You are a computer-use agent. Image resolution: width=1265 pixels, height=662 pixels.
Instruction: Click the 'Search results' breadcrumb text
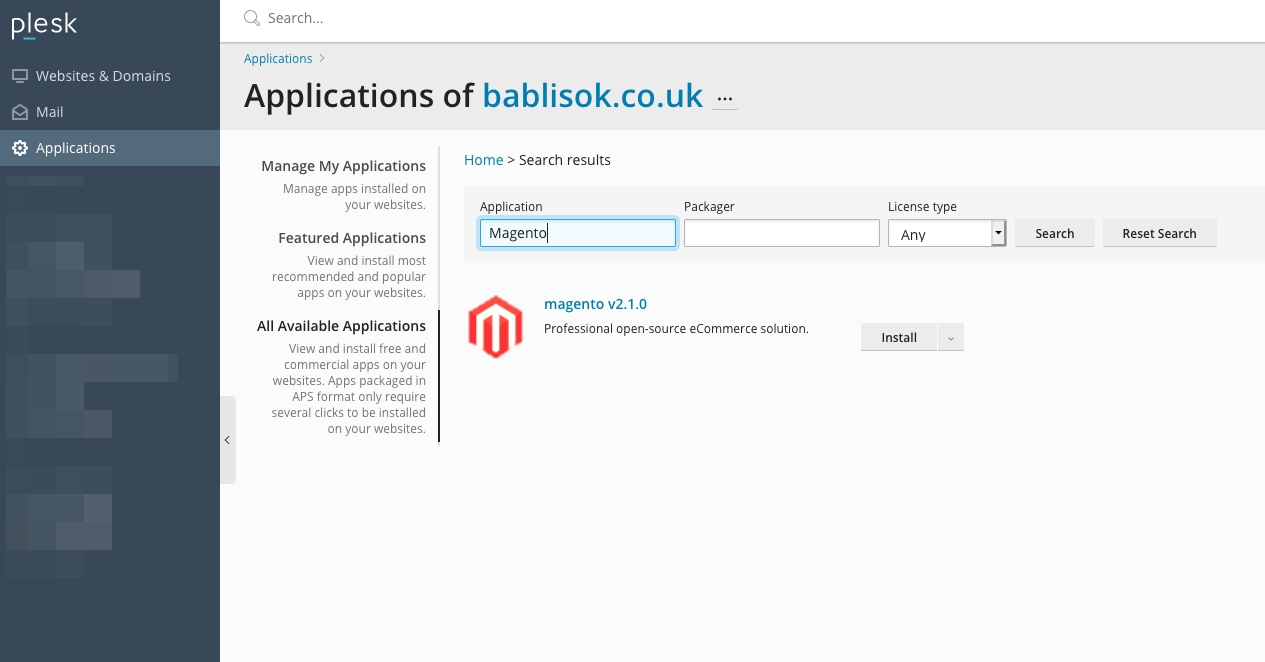coord(565,160)
